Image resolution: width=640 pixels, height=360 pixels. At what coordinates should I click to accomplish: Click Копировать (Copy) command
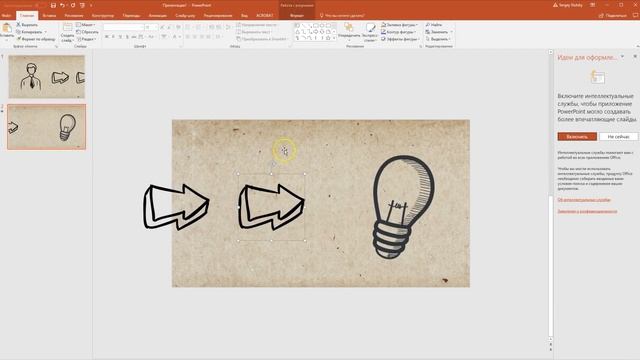pyautogui.click(x=29, y=32)
